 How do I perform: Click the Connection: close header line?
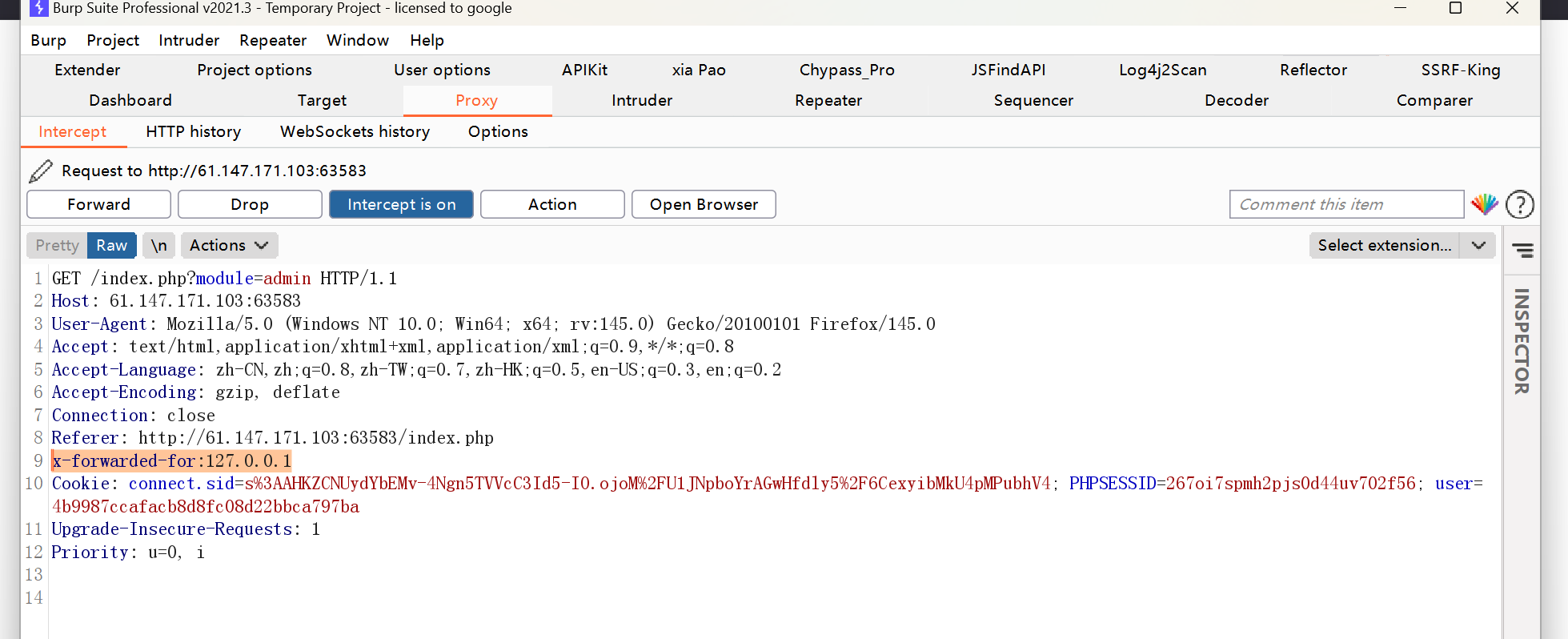pos(133,416)
